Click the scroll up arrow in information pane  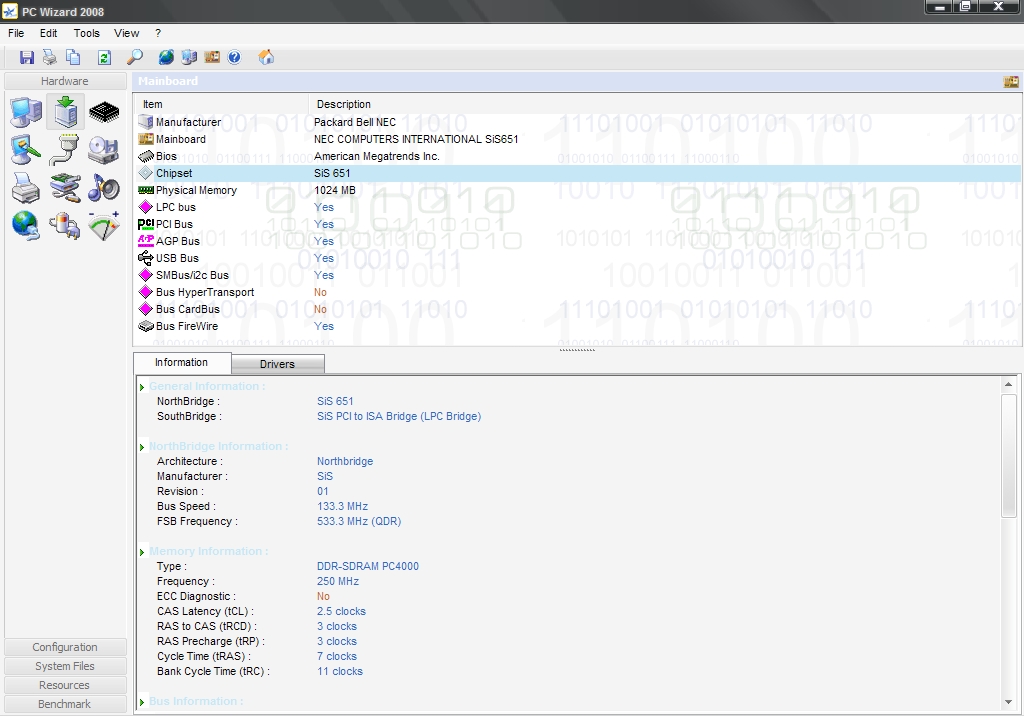(1008, 385)
